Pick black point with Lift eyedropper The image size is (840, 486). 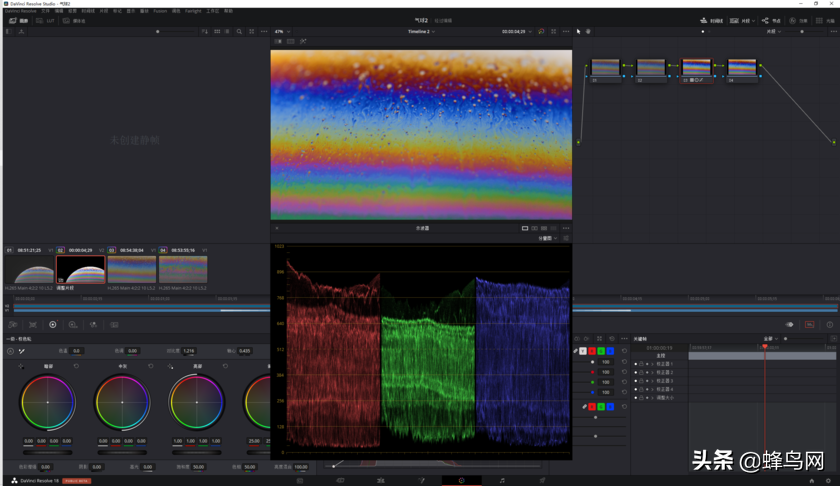click(21, 366)
